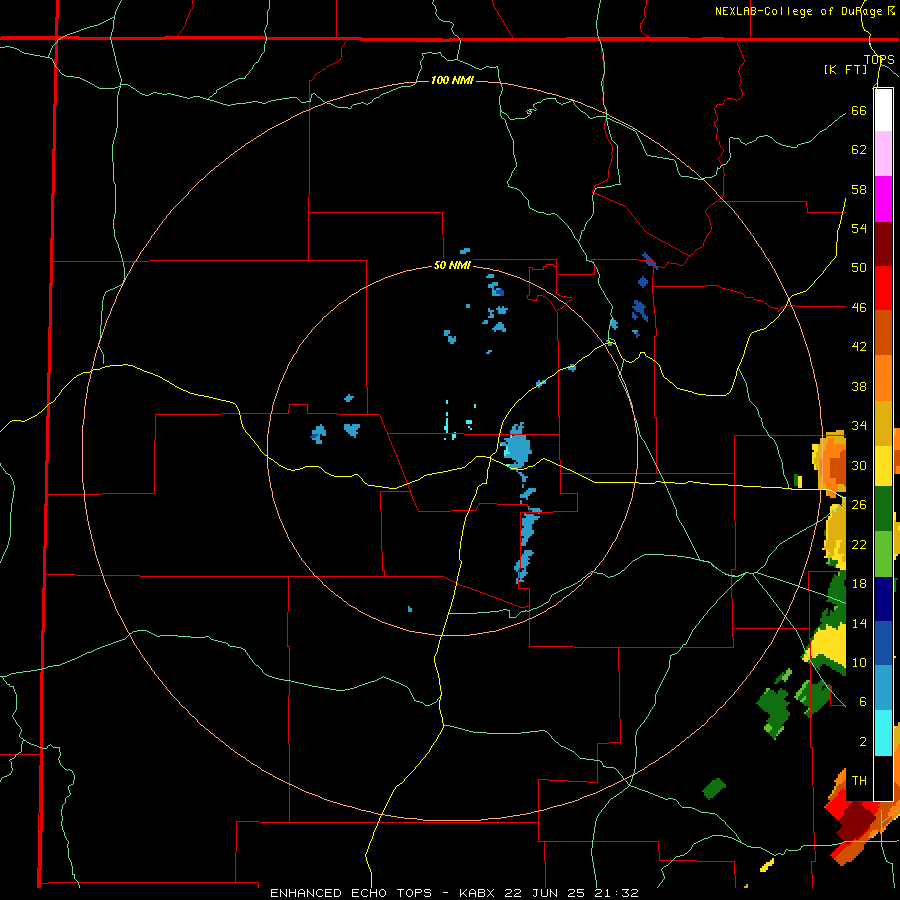The height and width of the screenshot is (900, 900).
Task: Click the 2 legend value
Action: pyautogui.click(x=862, y=742)
